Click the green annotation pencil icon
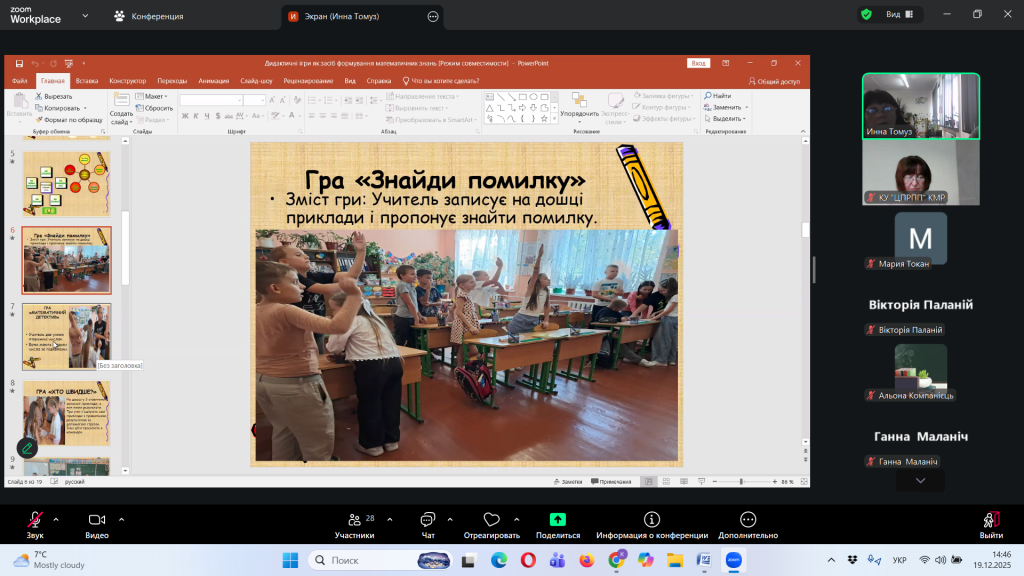 (x=27, y=448)
